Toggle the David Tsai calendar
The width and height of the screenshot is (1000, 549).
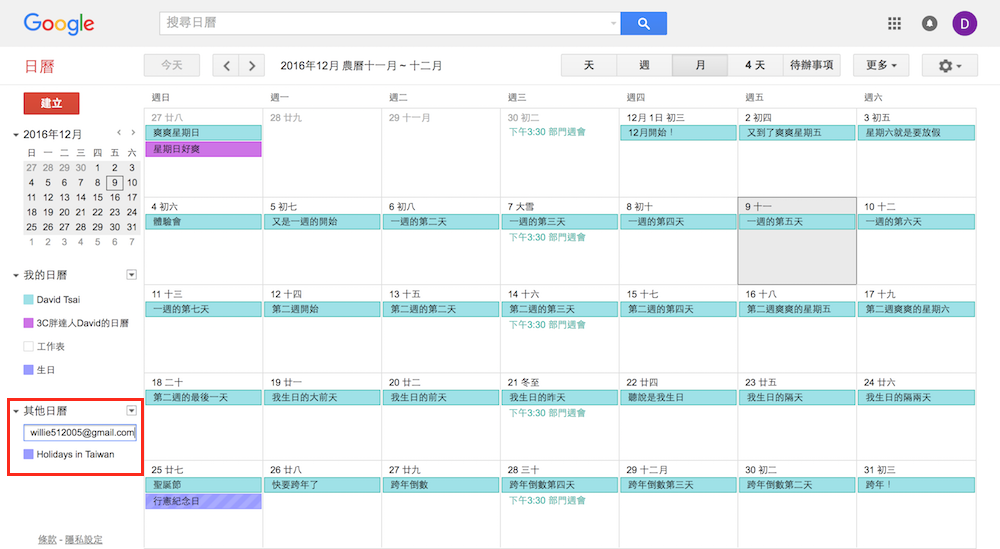point(28,299)
